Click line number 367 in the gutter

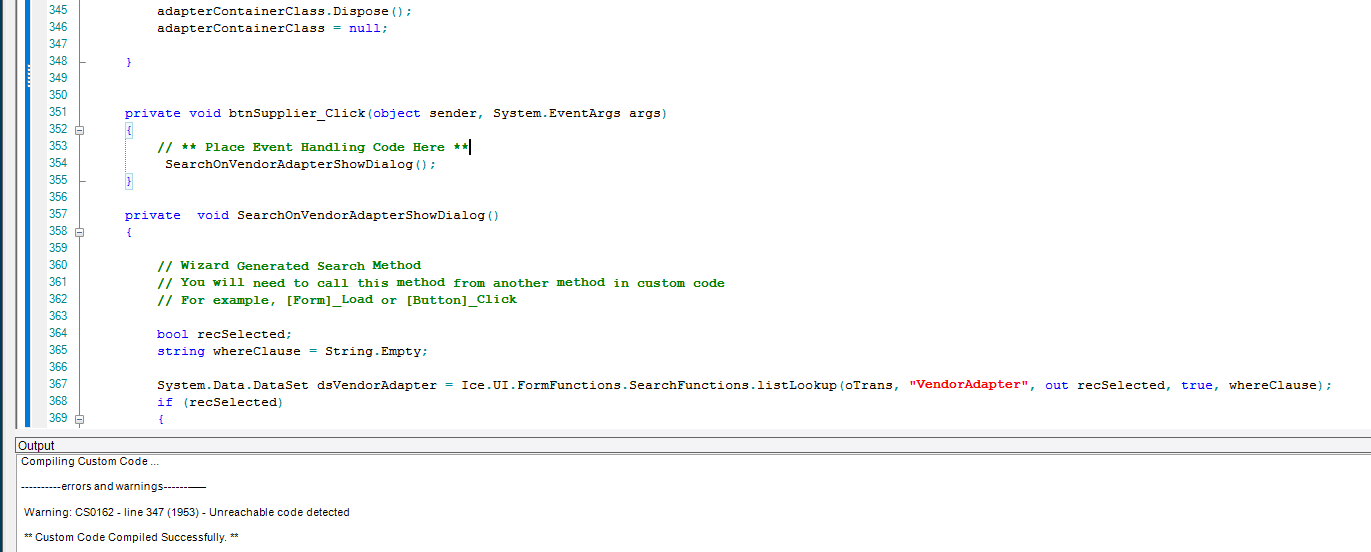point(58,384)
